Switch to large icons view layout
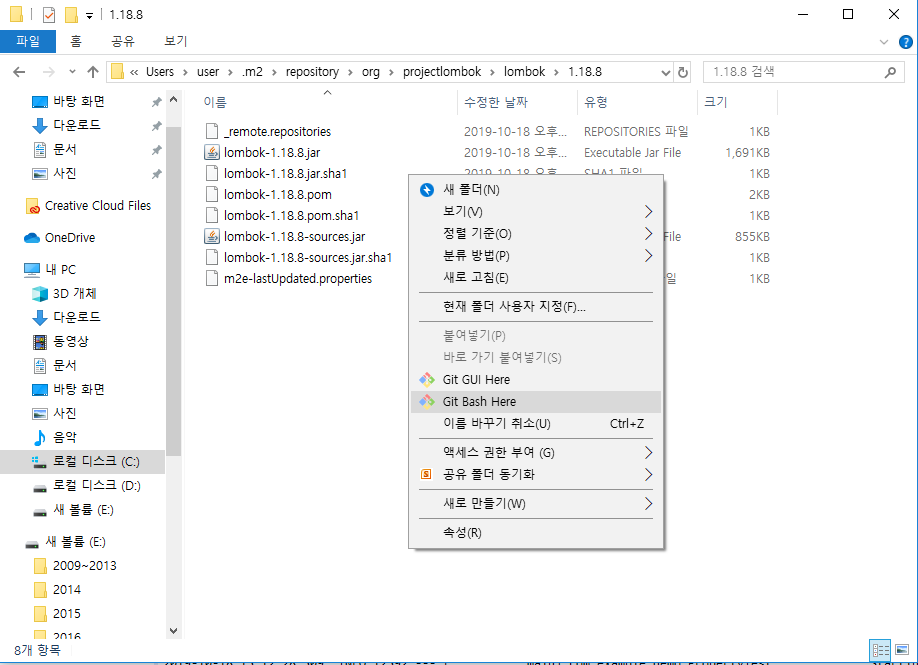This screenshot has height=665, width=918. tap(902, 650)
